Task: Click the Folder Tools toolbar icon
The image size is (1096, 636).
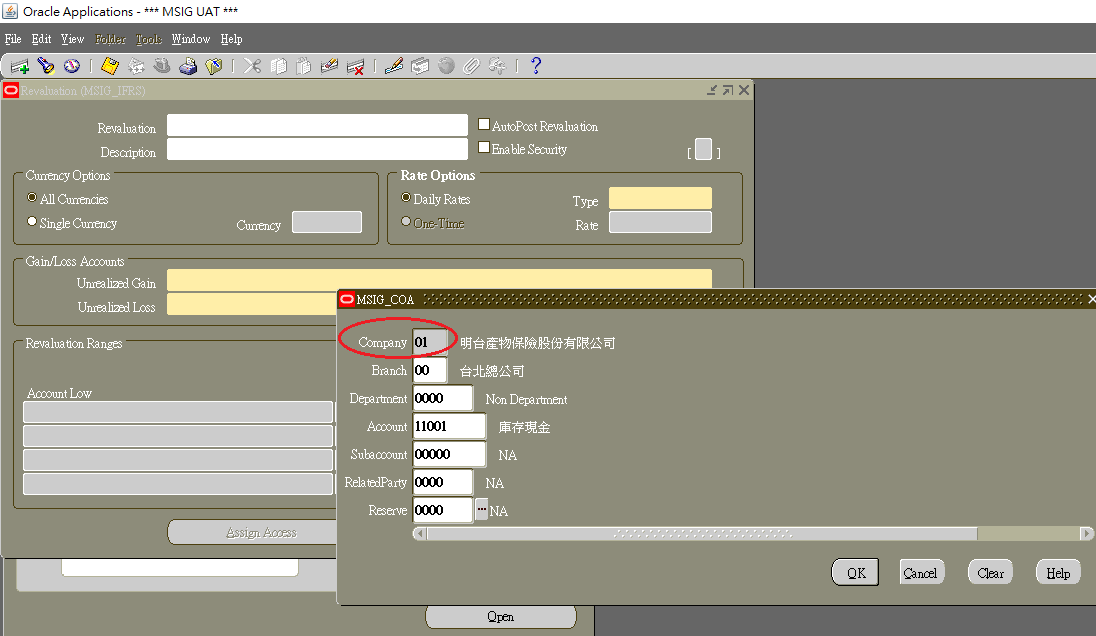Action: click(x=497, y=66)
